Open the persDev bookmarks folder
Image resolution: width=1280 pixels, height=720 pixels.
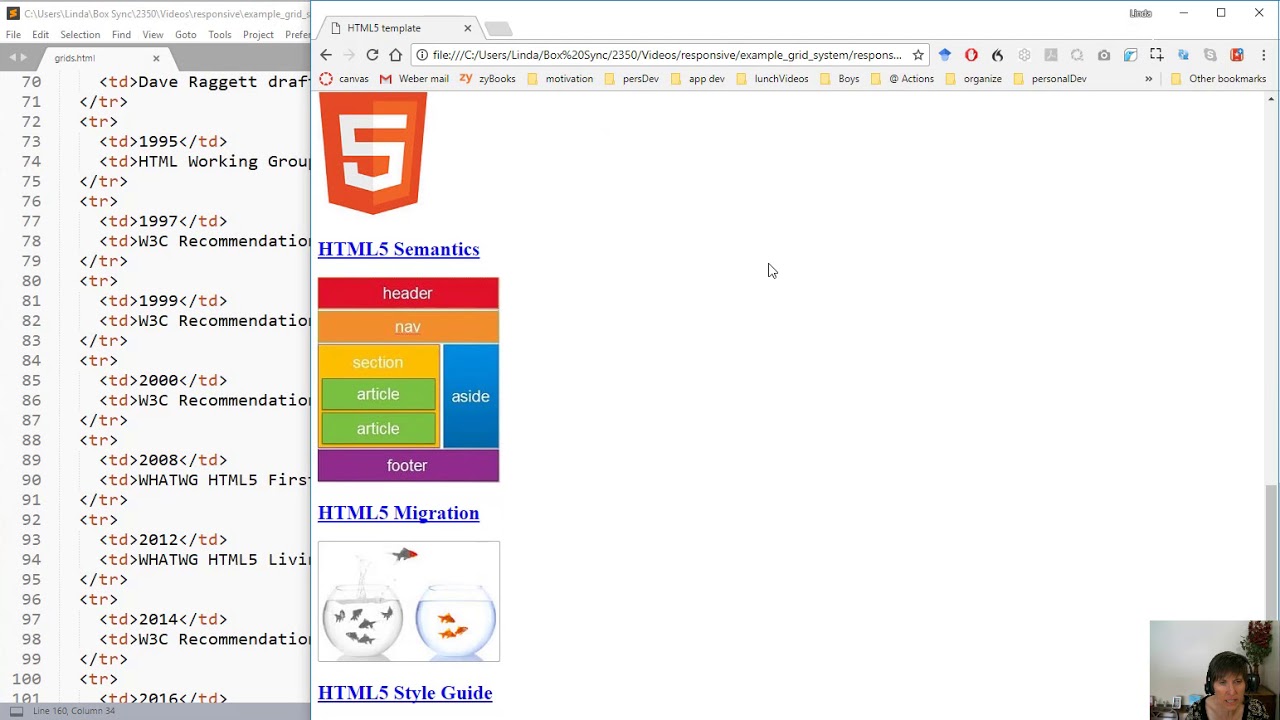pyautogui.click(x=632, y=79)
